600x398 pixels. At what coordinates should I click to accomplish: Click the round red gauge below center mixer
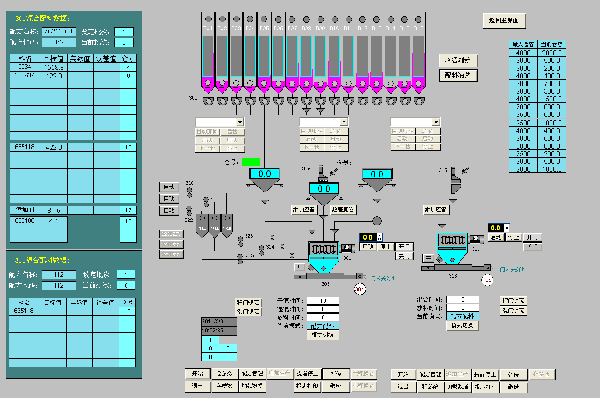(359, 289)
